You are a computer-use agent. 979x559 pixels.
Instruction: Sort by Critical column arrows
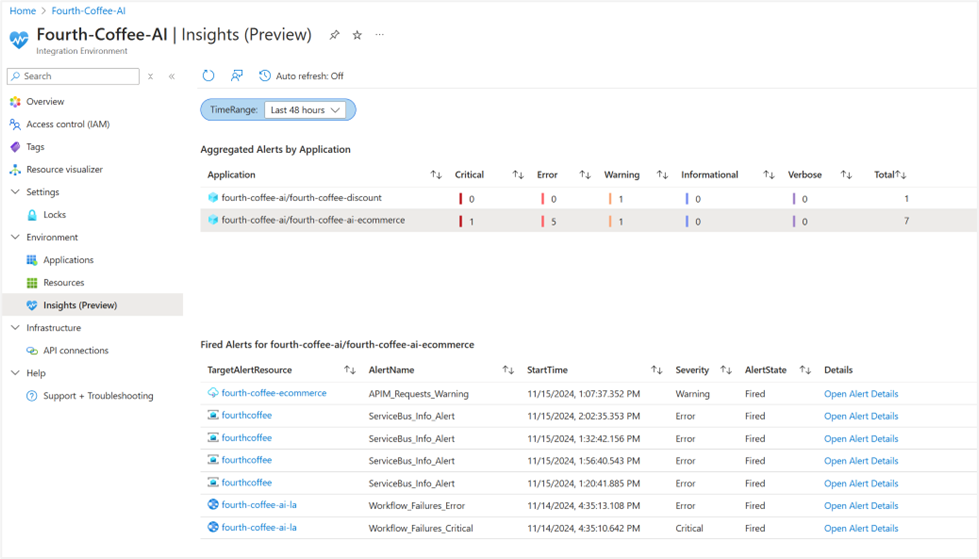click(518, 175)
